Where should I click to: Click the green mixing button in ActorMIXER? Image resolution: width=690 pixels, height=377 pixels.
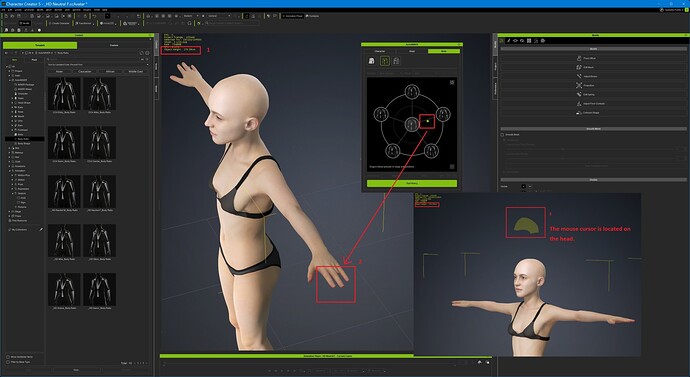click(x=412, y=183)
